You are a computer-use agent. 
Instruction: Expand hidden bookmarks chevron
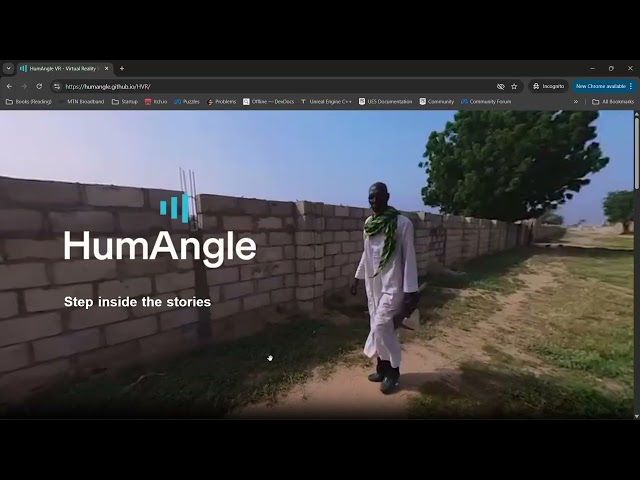pyautogui.click(x=576, y=102)
